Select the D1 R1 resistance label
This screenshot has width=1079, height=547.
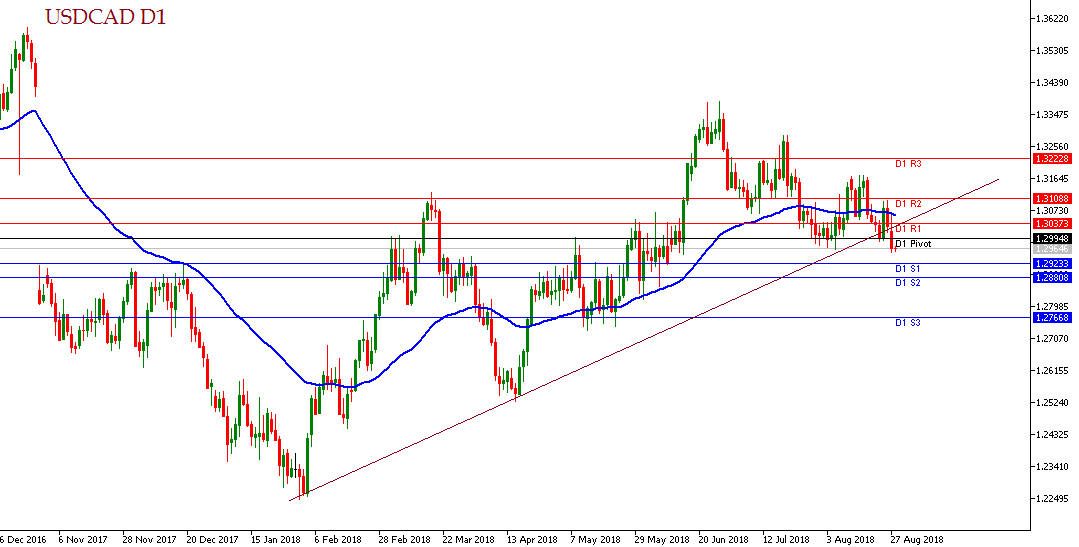point(908,228)
